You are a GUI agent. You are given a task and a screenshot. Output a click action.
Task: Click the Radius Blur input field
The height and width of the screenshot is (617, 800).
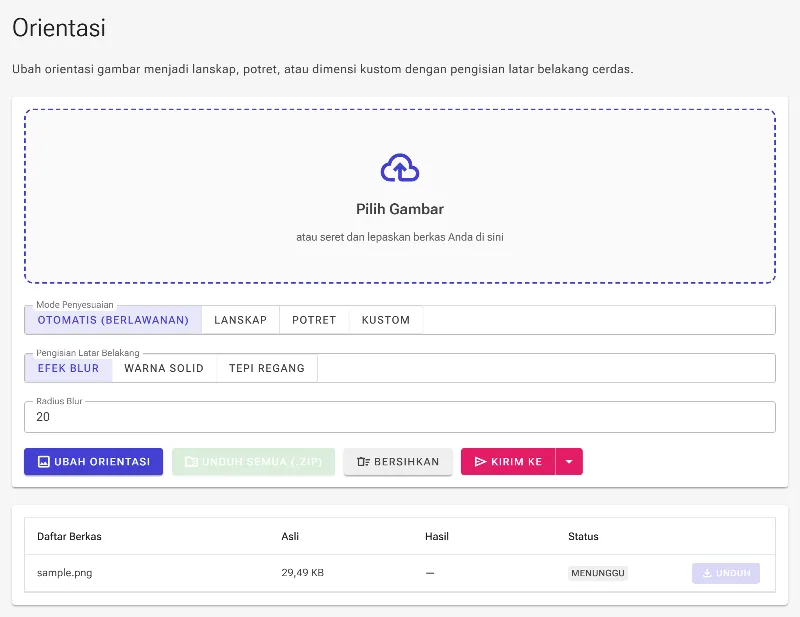[x=400, y=417]
